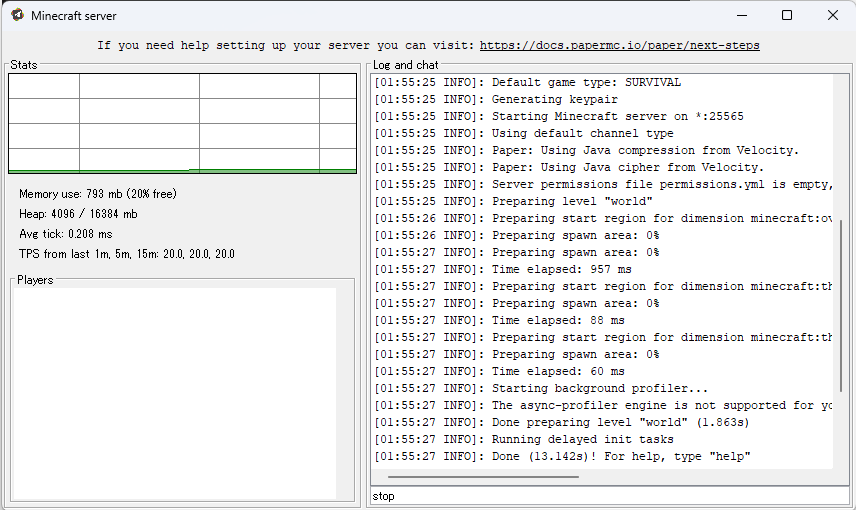
Task: Minimize the Minecraft server window
Action: tap(742, 15)
